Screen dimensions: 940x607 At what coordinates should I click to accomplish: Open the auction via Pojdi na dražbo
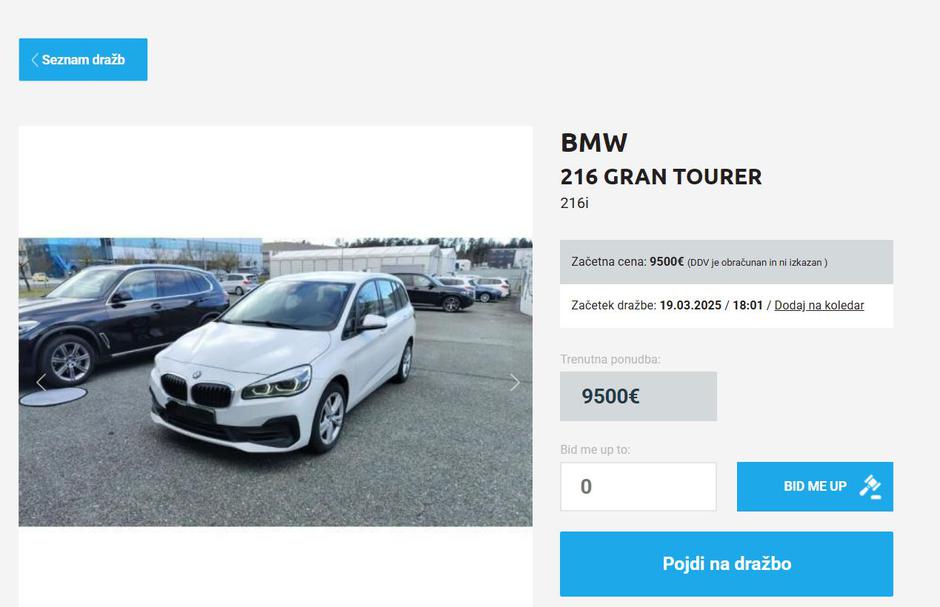point(726,564)
